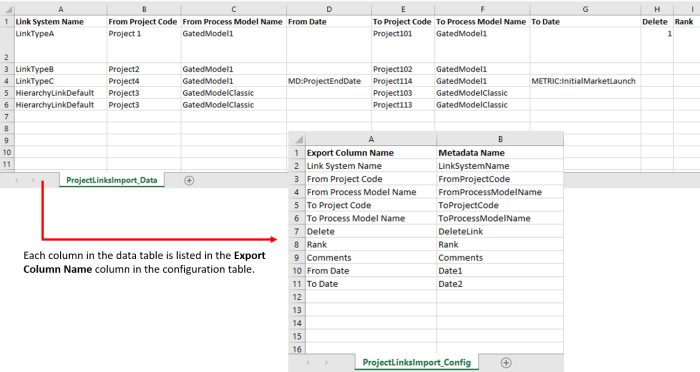Click 'To Project Code' header cell in data sheet

pyautogui.click(x=403, y=21)
